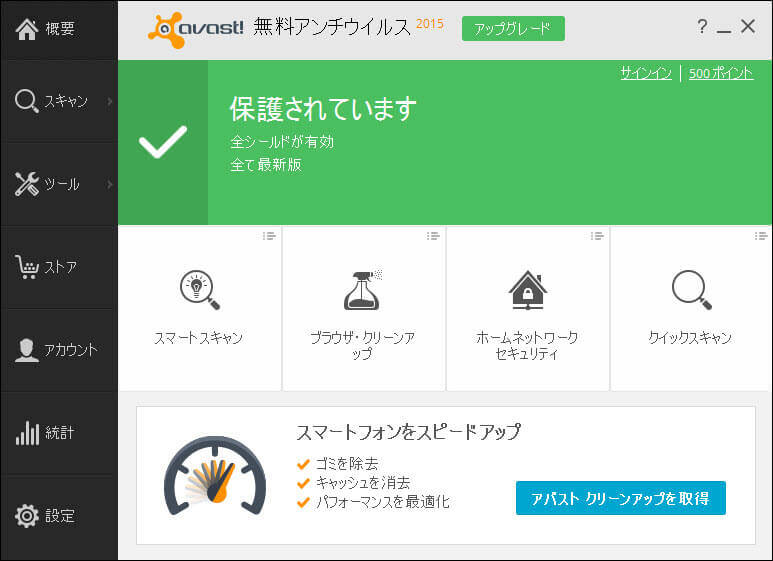The image size is (773, 561).
Task: Open the 概要 home icon
Action: tap(27, 29)
